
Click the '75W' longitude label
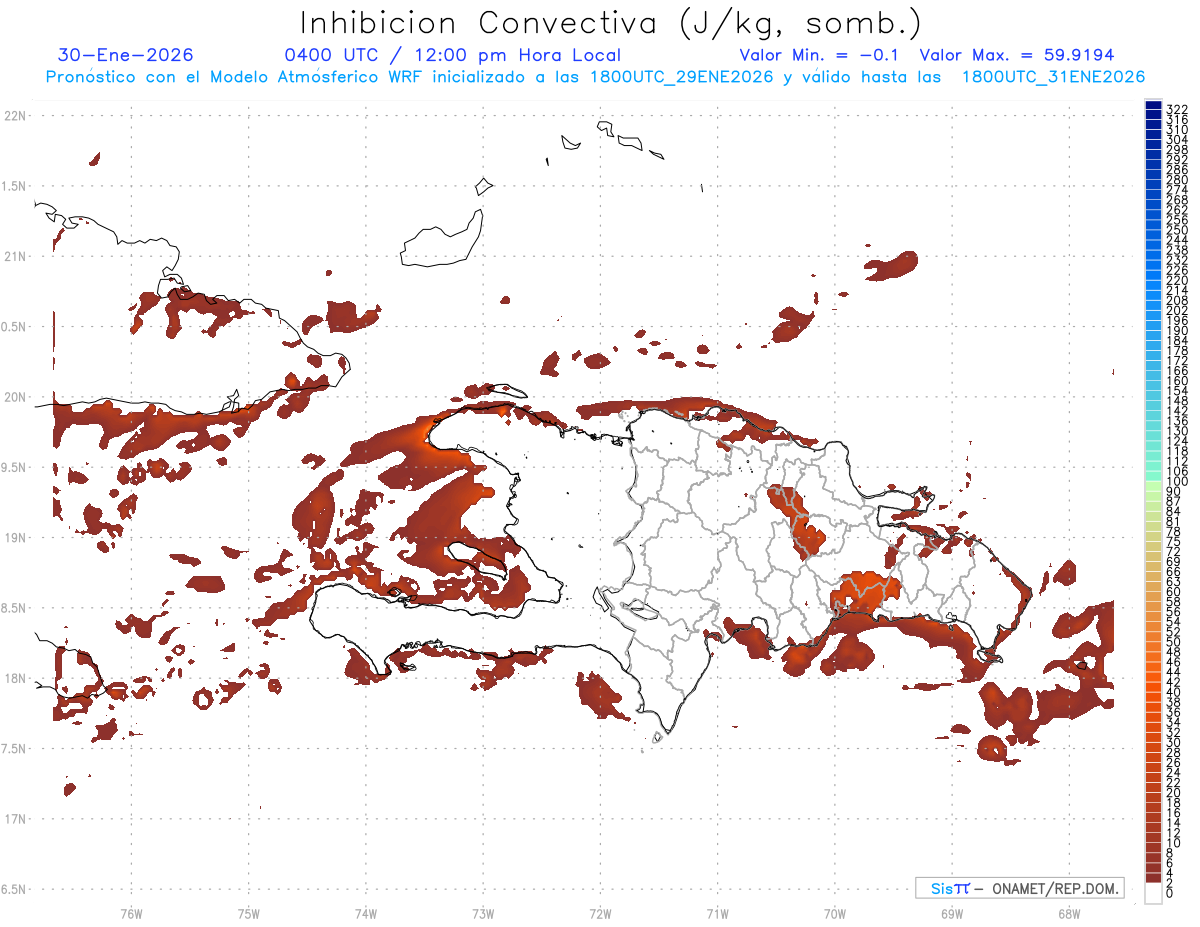pos(248,913)
